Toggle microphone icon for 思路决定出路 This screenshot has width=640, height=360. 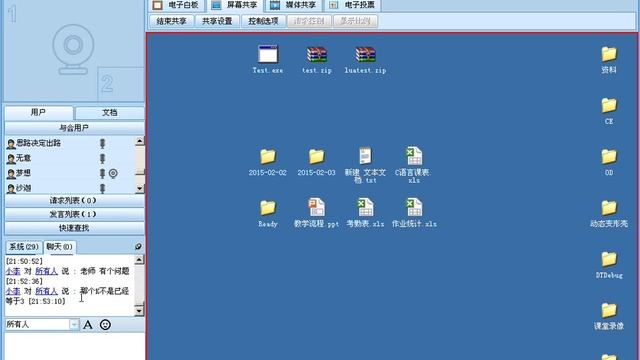[x=102, y=143]
